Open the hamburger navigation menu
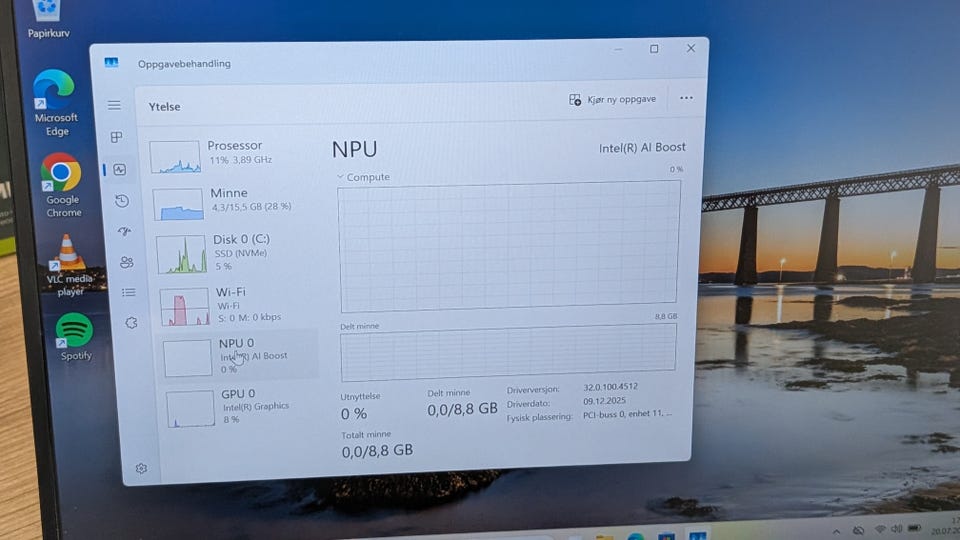Image resolution: width=960 pixels, height=540 pixels. 114,105
